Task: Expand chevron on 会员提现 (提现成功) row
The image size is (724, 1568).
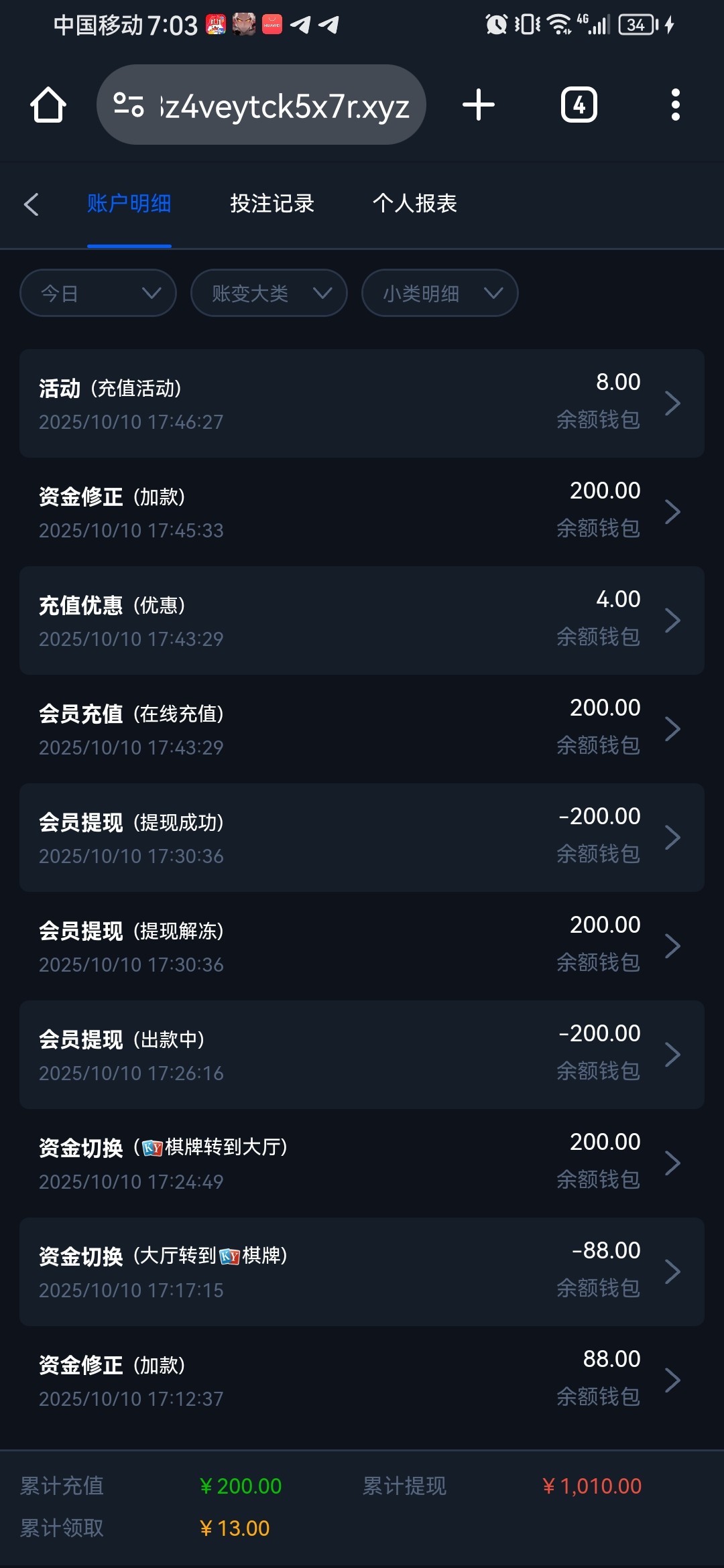Action: [x=672, y=838]
